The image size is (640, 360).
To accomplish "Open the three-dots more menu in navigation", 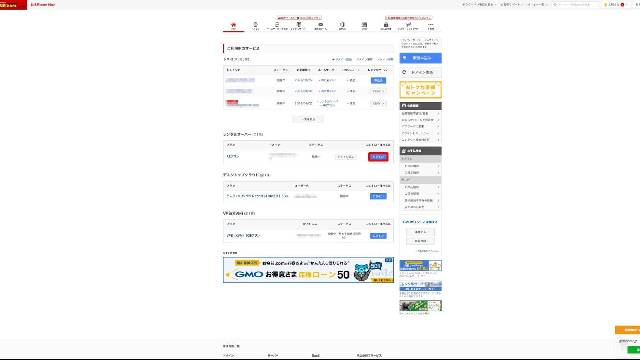I will click(431, 26).
